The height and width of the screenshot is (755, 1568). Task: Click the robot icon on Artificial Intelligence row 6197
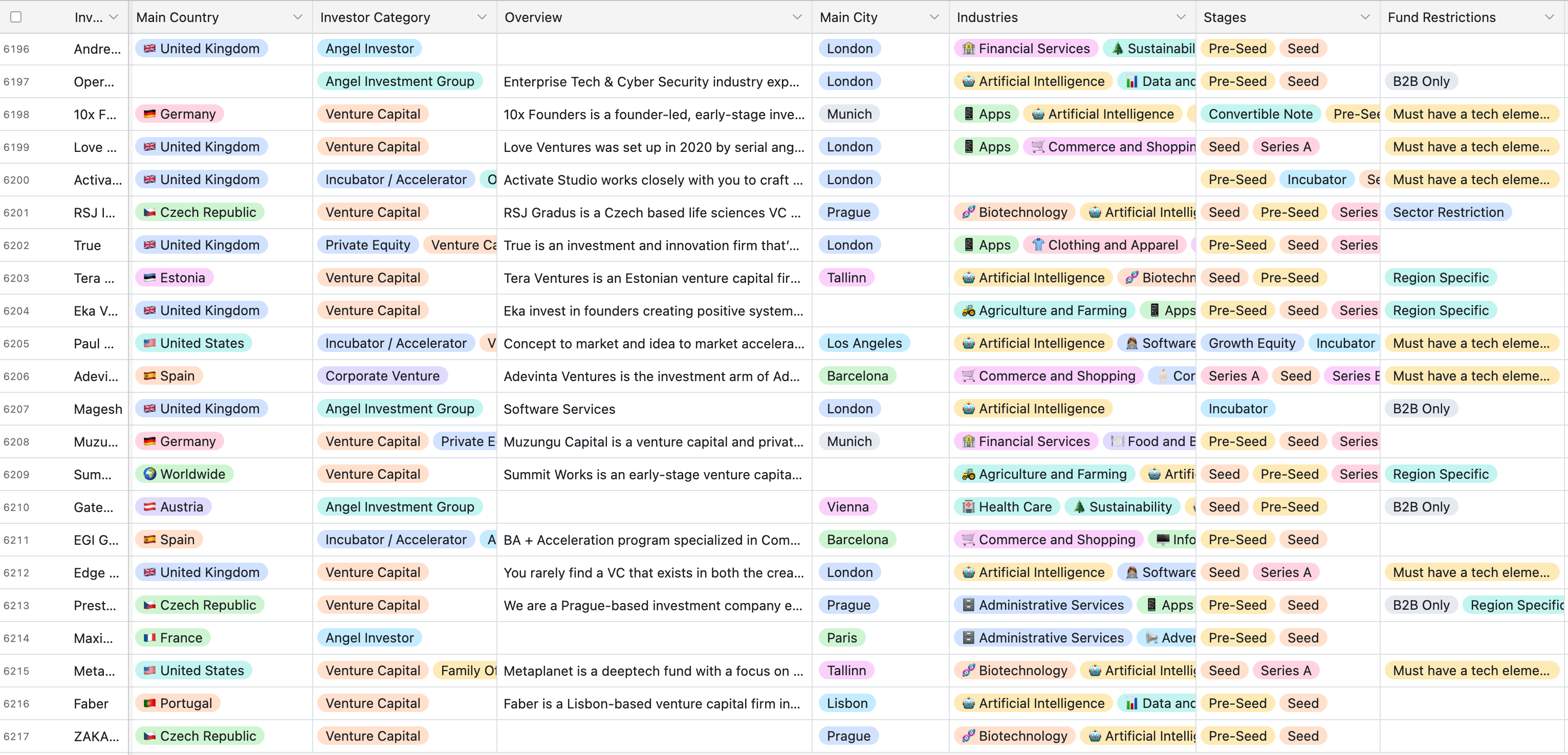pos(968,81)
